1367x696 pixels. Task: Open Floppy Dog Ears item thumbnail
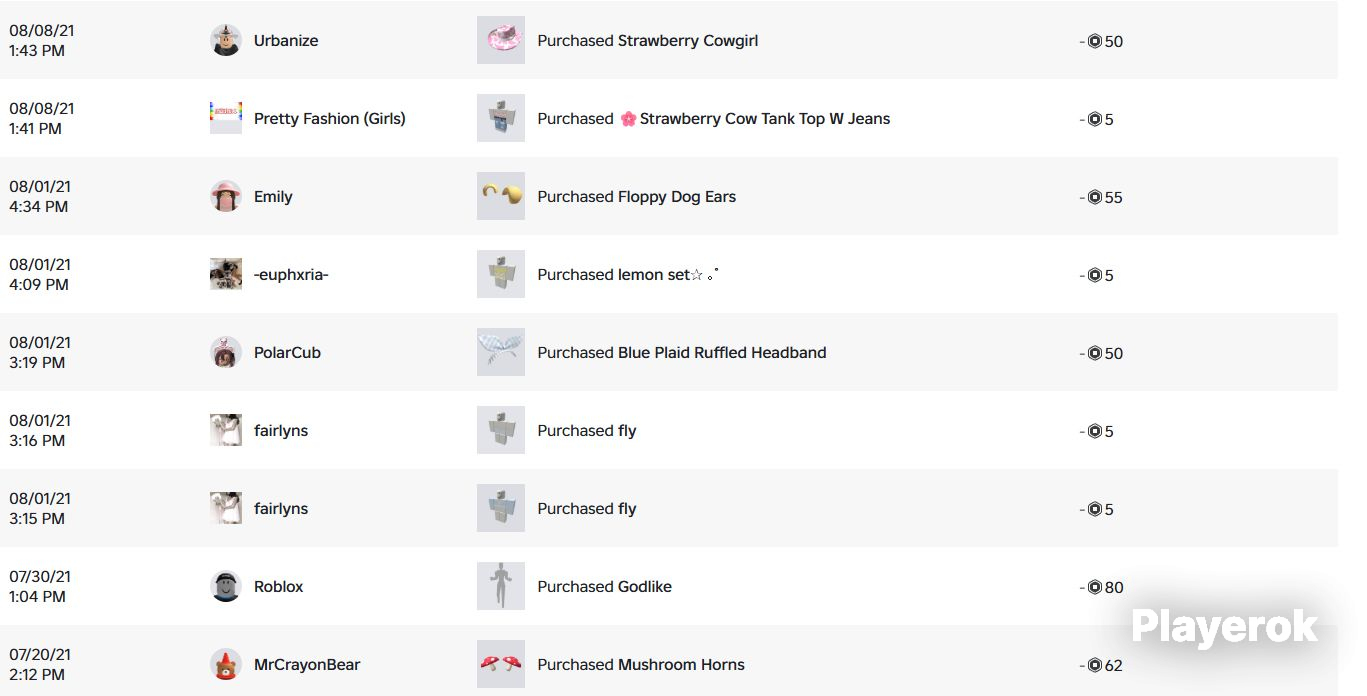coord(501,196)
